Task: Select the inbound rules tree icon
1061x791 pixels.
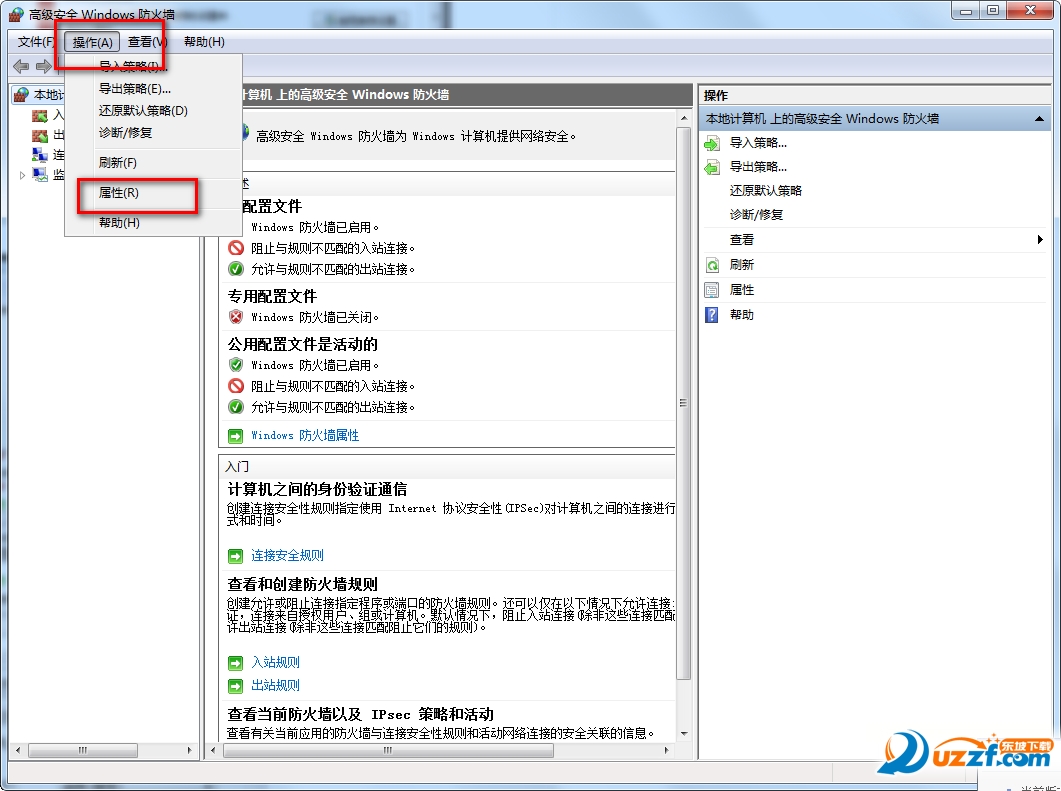Action: click(40, 116)
